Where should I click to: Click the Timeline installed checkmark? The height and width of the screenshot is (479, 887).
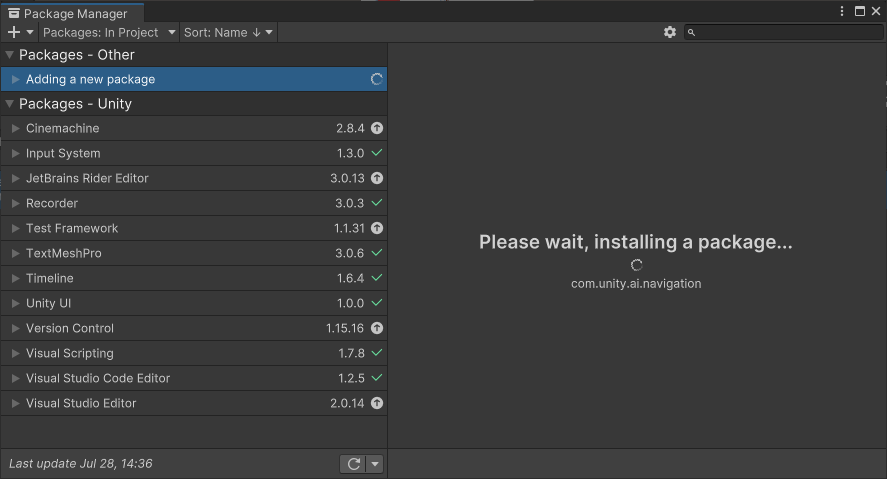click(x=377, y=278)
